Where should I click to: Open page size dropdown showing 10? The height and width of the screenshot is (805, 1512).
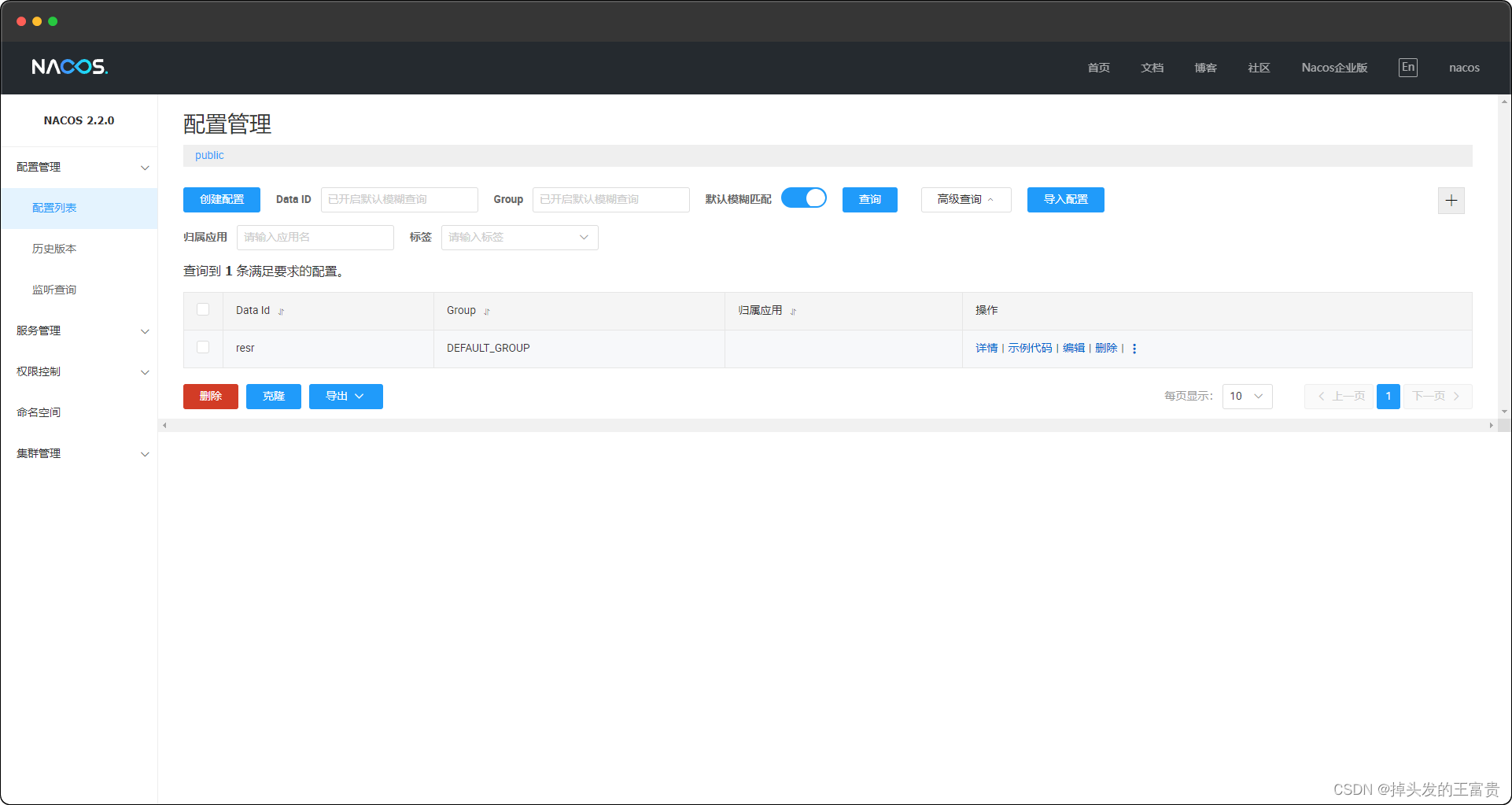pyautogui.click(x=1247, y=397)
